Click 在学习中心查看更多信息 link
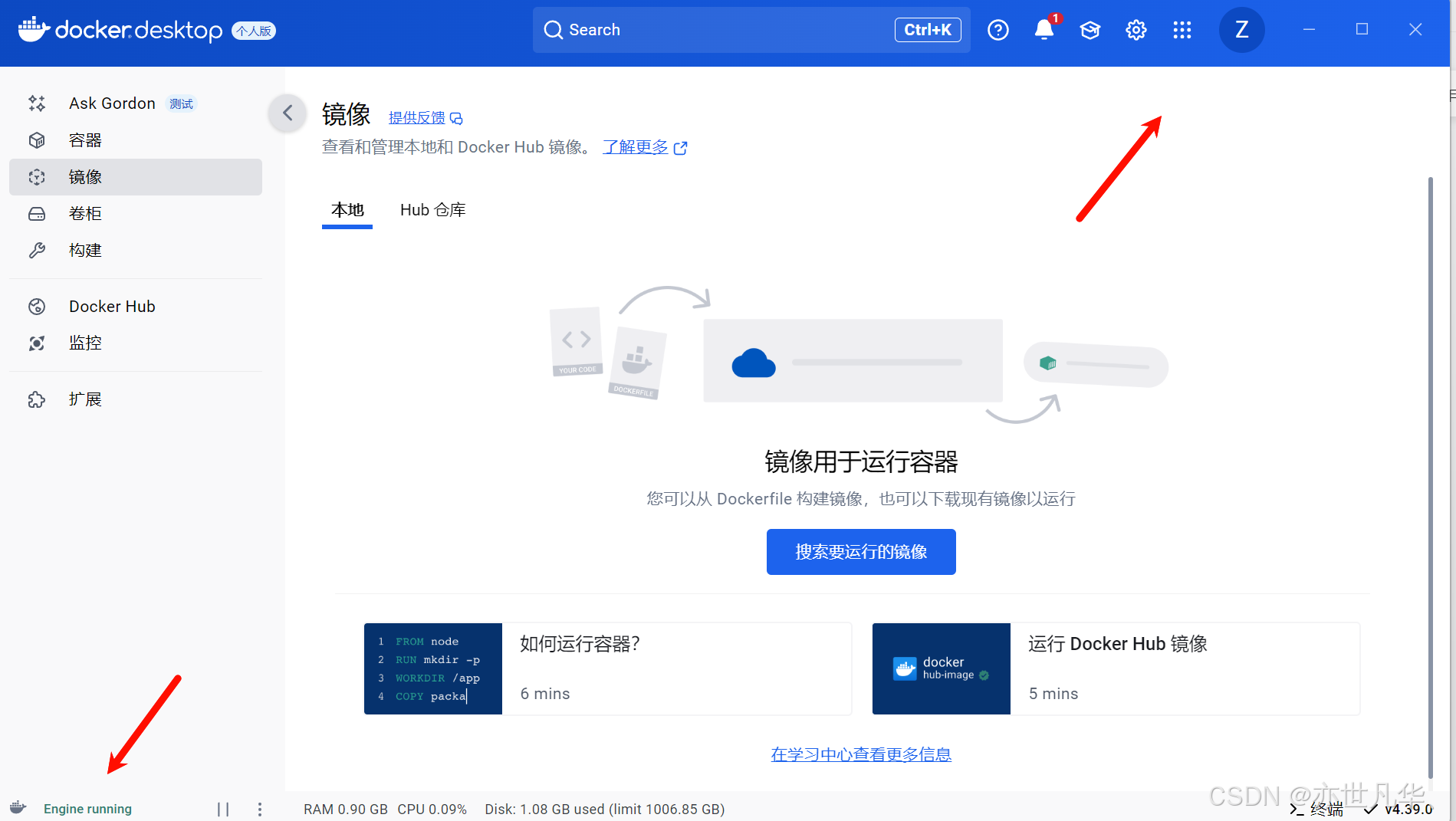 tap(861, 754)
